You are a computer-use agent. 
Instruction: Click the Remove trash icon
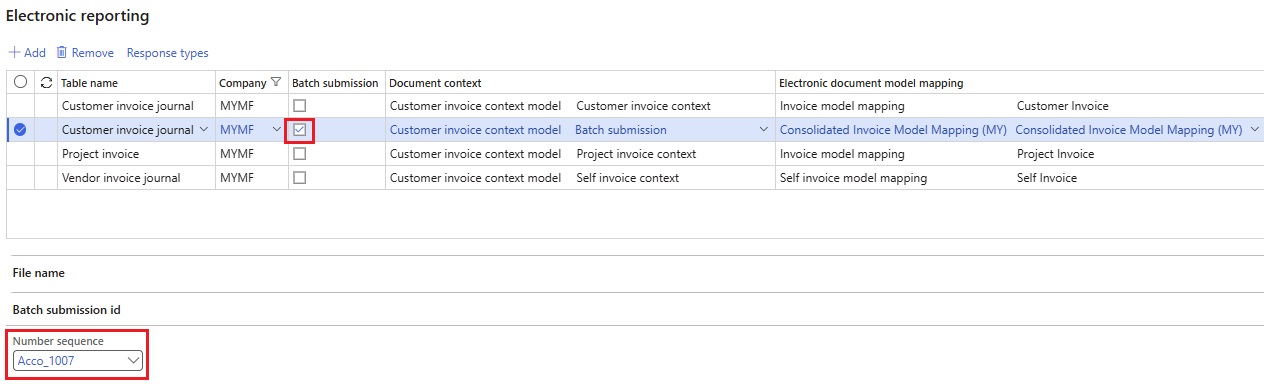(62, 53)
